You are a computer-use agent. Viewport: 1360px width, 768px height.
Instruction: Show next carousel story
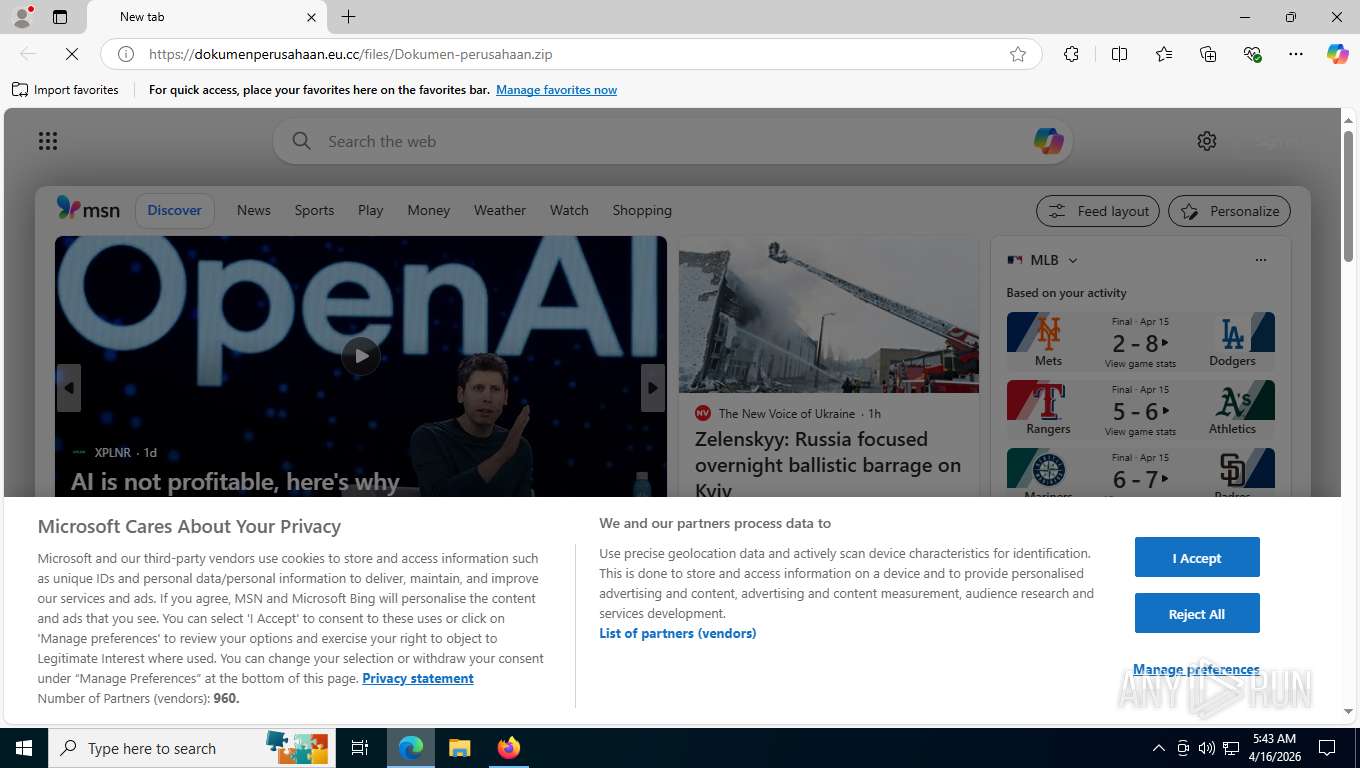pos(653,388)
